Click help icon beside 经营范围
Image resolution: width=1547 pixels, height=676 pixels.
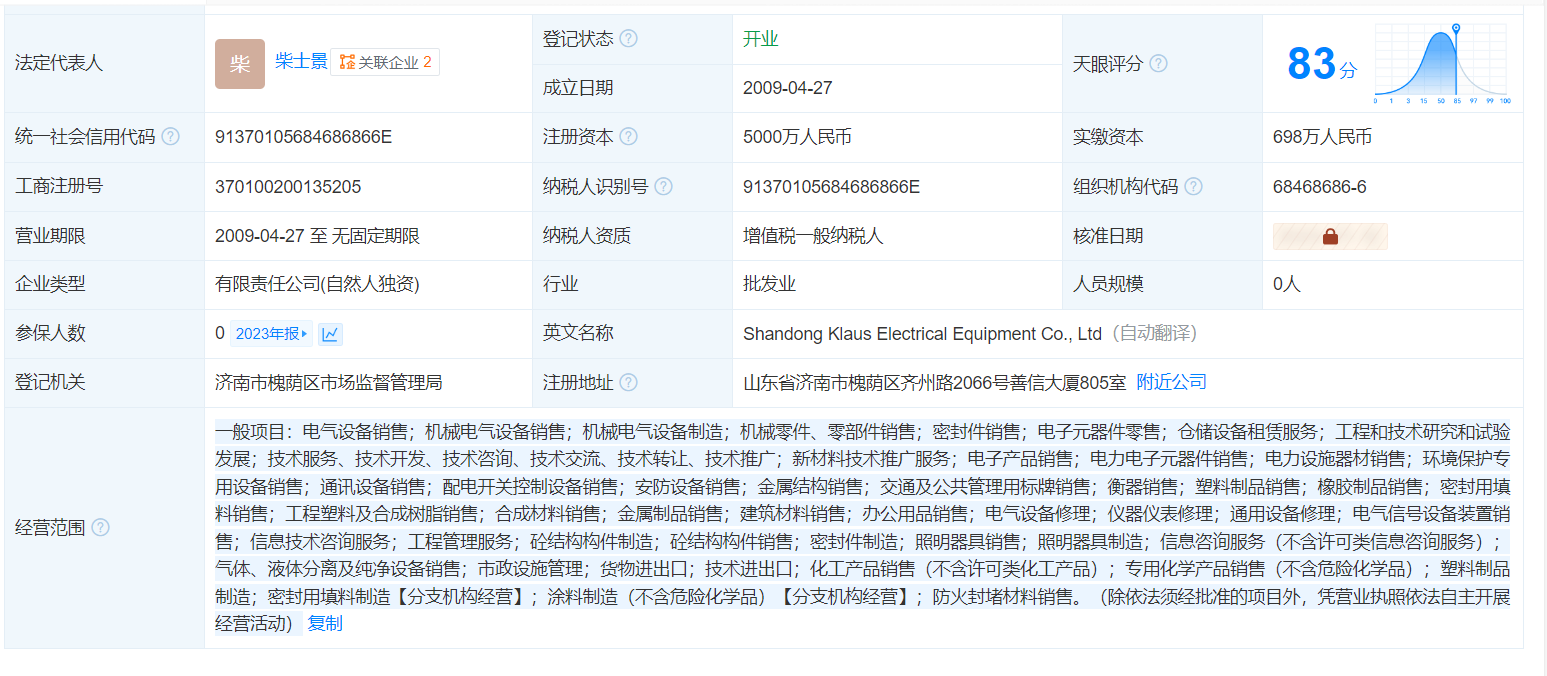(x=100, y=528)
